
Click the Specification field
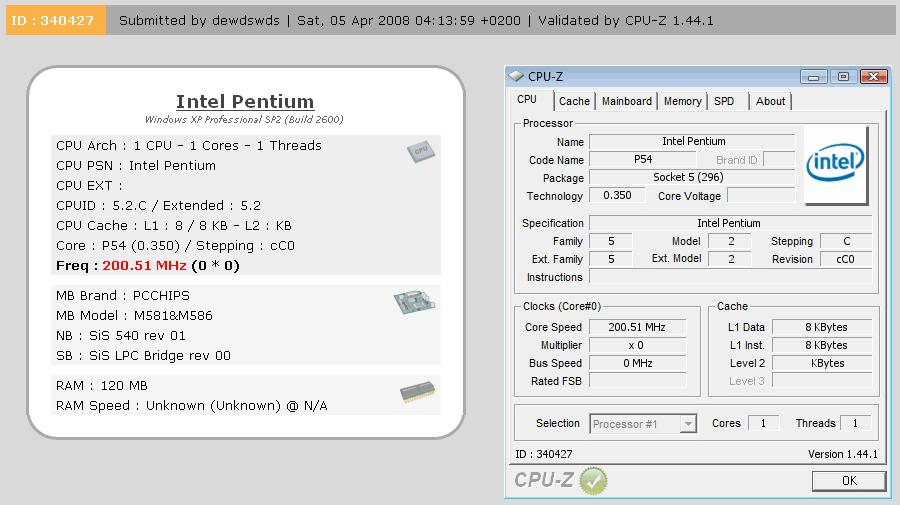coord(731,223)
